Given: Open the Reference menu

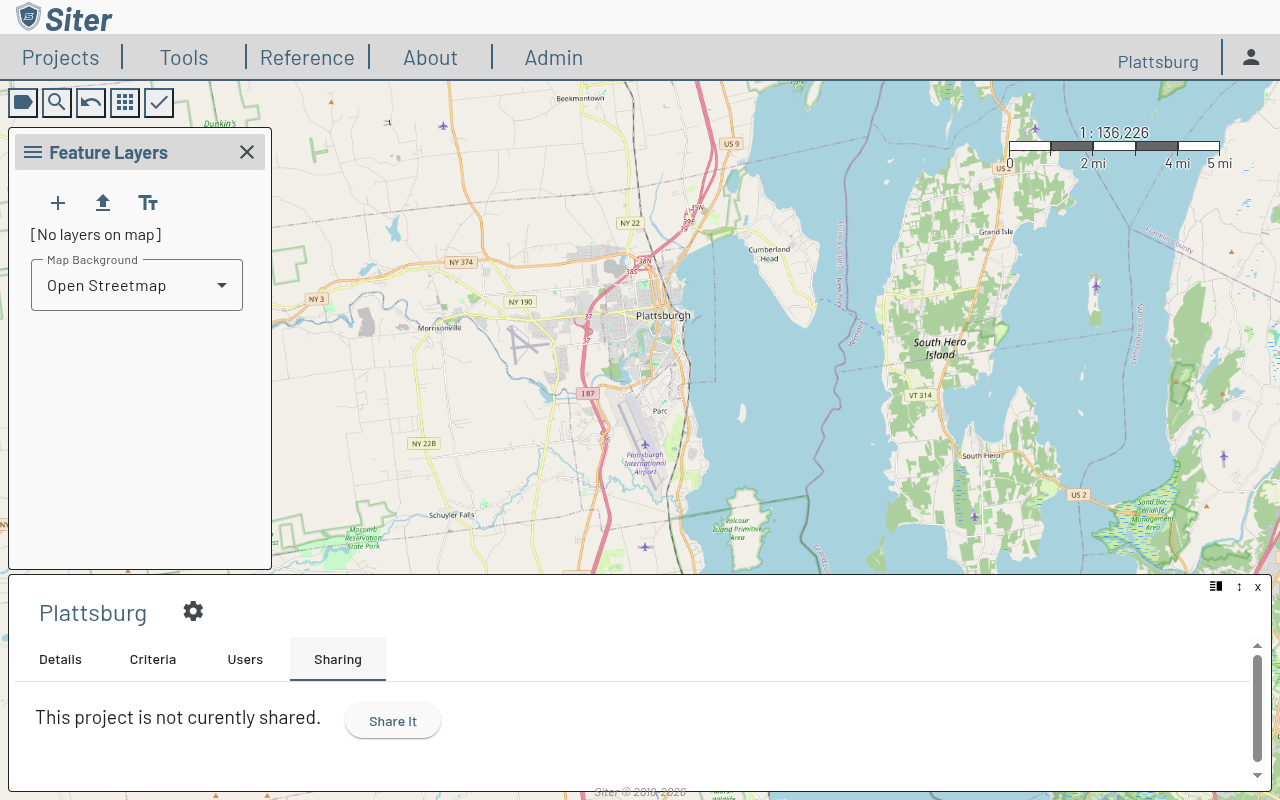Looking at the screenshot, I should pyautogui.click(x=307, y=58).
